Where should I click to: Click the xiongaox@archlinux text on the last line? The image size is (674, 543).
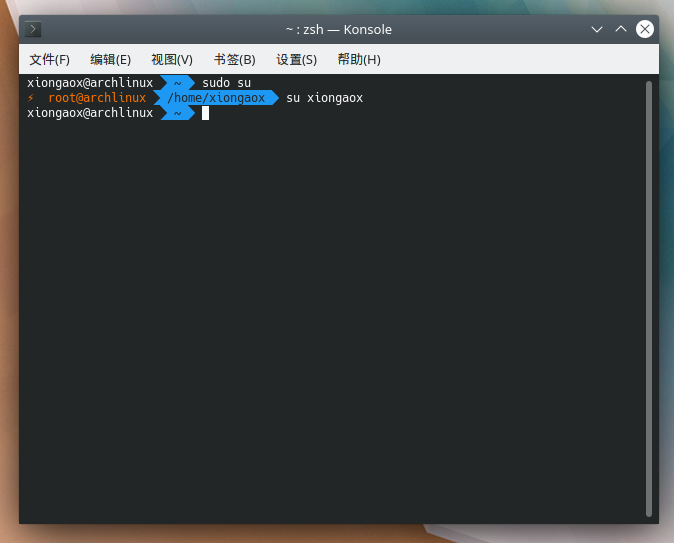[90, 113]
